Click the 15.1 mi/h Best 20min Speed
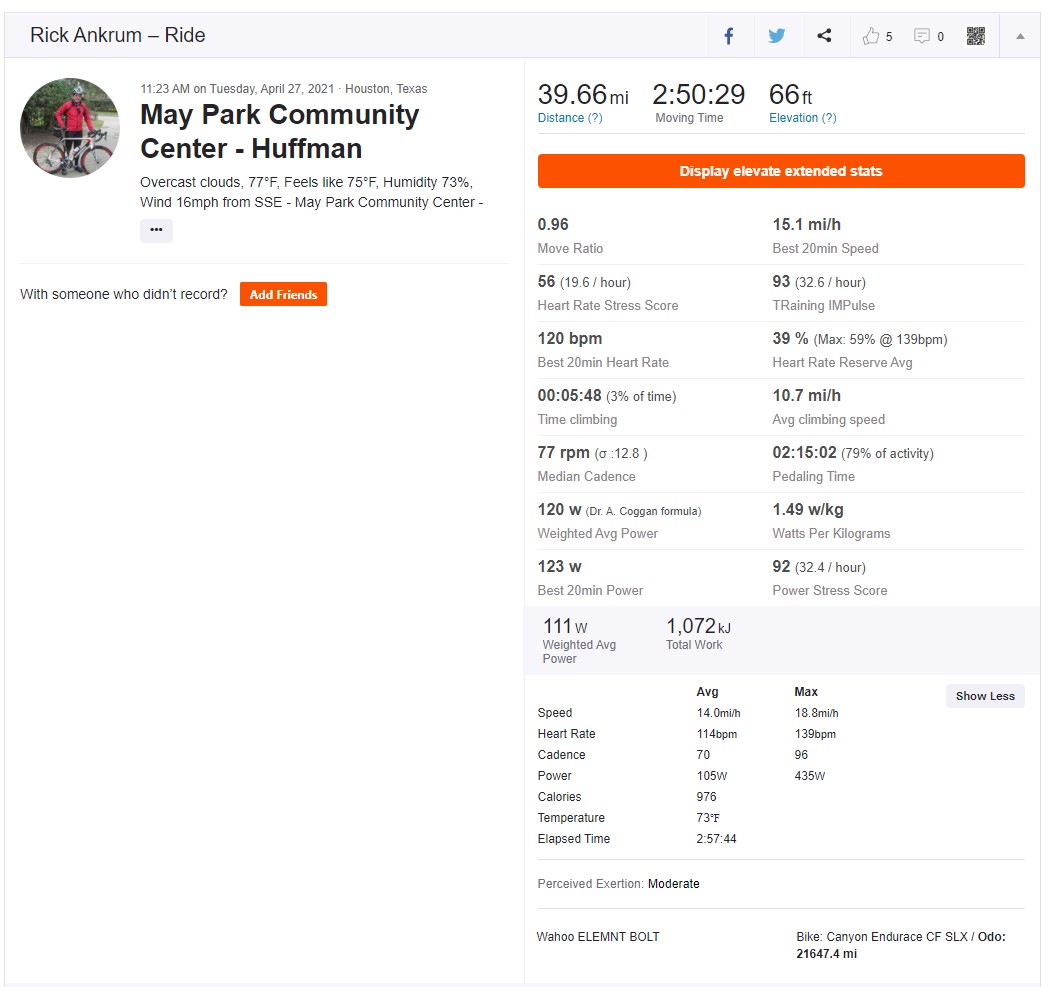This screenshot has height=987, width=1048. pyautogui.click(x=806, y=225)
